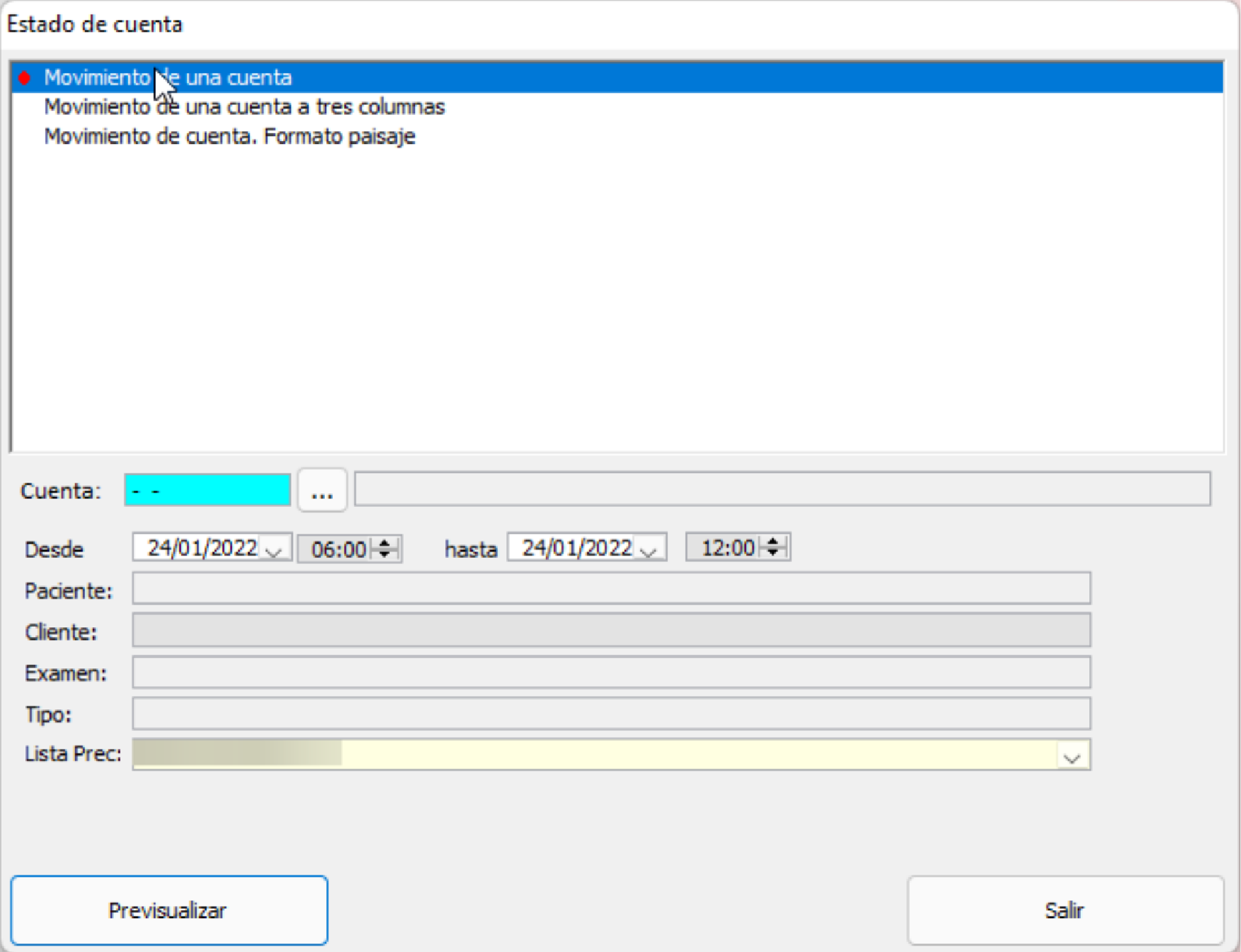1241x952 pixels.
Task: Decrease the Desde time with down arrow
Action: point(385,554)
